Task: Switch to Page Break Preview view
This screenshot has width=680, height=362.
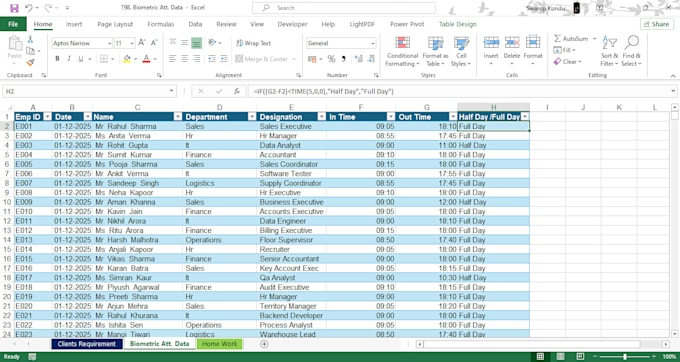Action: point(580,356)
